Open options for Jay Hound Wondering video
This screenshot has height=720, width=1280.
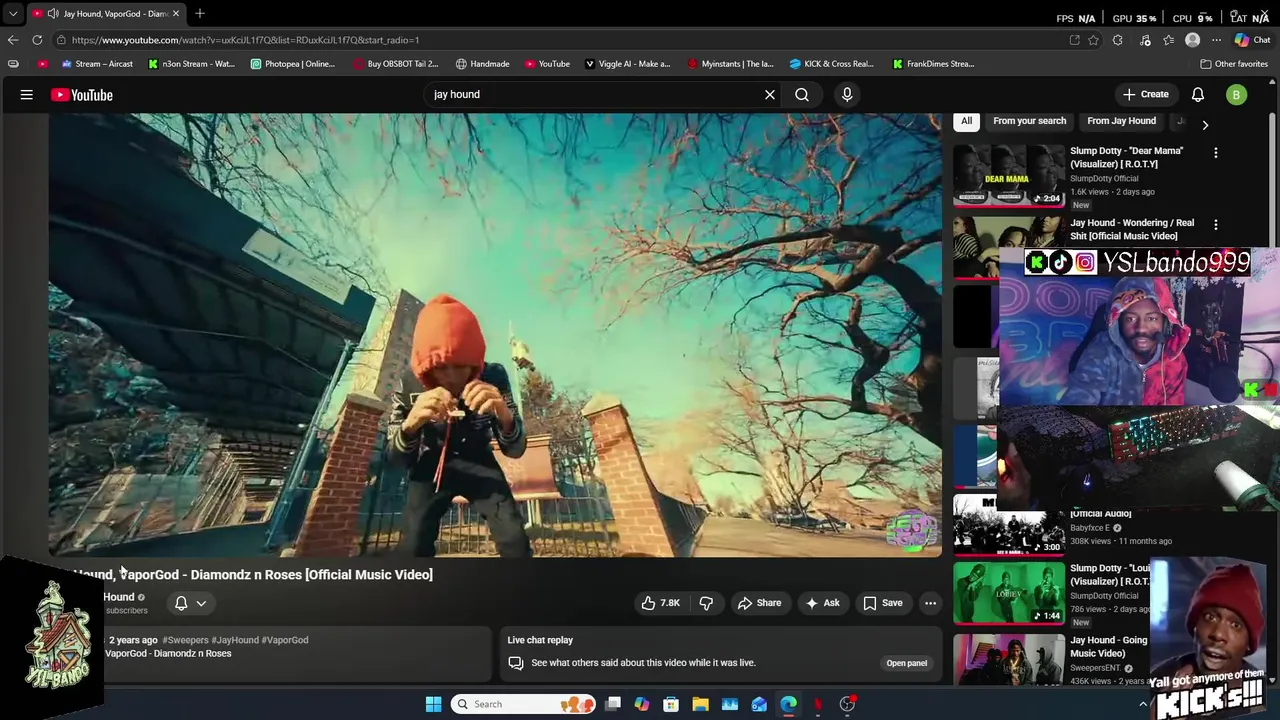pos(1216,225)
